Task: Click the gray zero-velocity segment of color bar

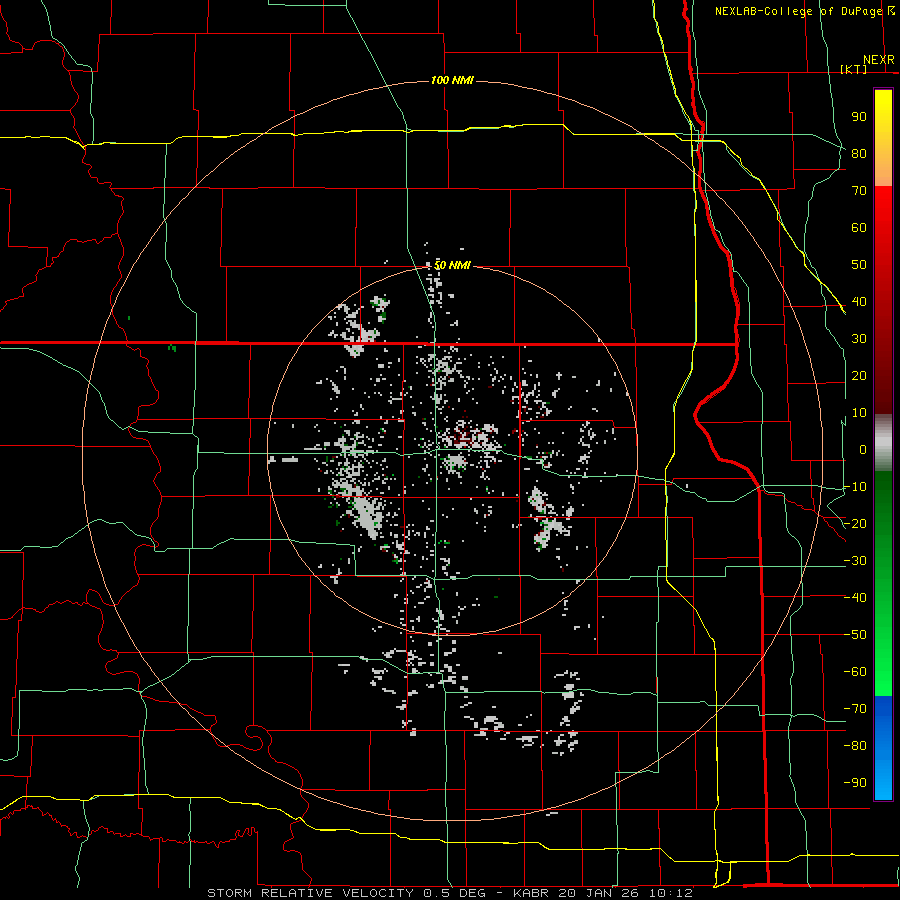Action: pyautogui.click(x=883, y=443)
